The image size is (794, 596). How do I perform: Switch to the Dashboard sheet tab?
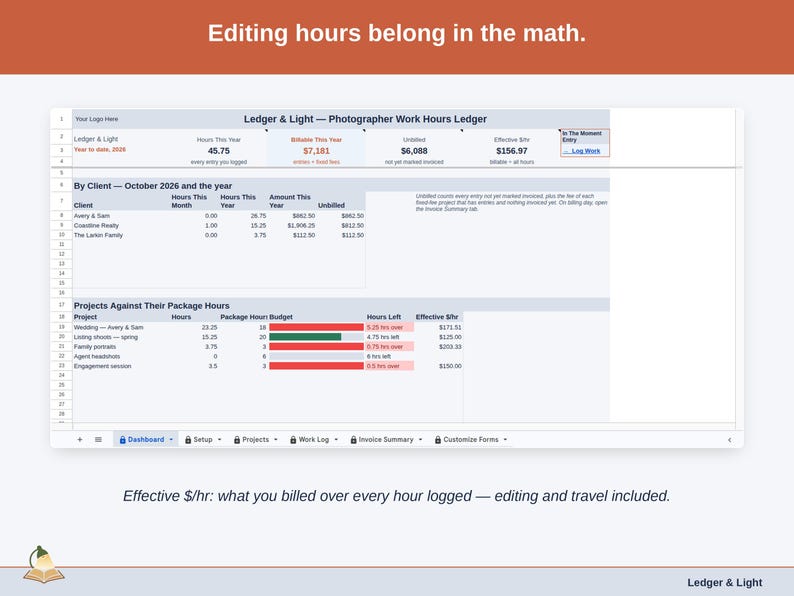click(146, 440)
